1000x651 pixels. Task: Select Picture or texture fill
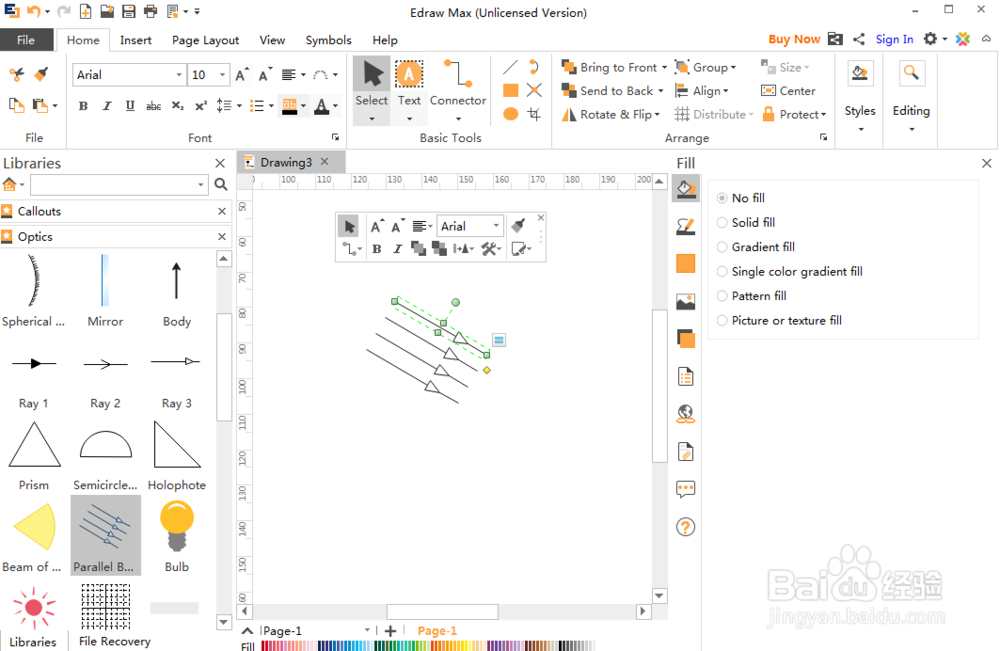(779, 321)
